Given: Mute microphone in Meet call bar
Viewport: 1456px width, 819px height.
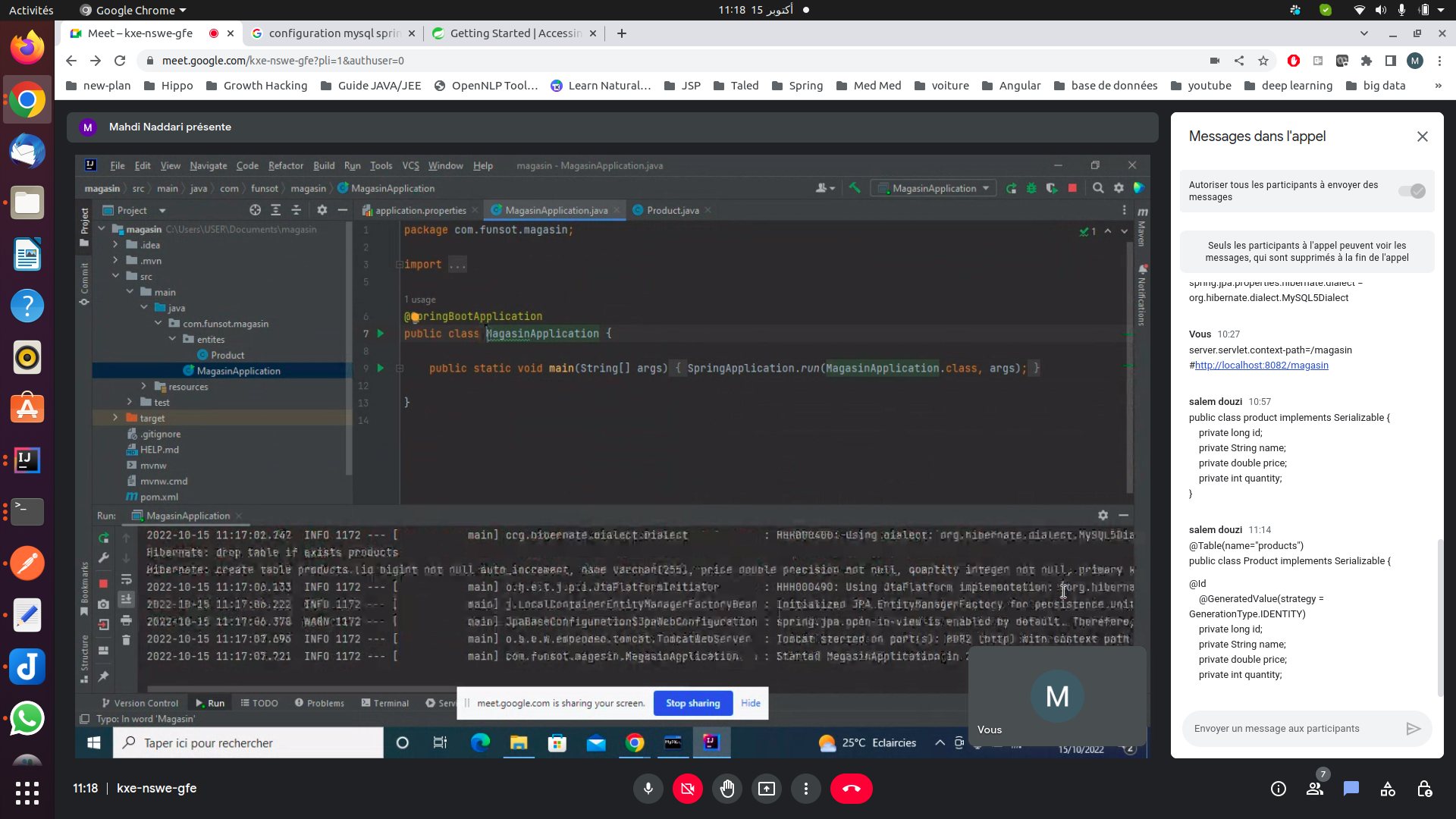Looking at the screenshot, I should pos(648,789).
